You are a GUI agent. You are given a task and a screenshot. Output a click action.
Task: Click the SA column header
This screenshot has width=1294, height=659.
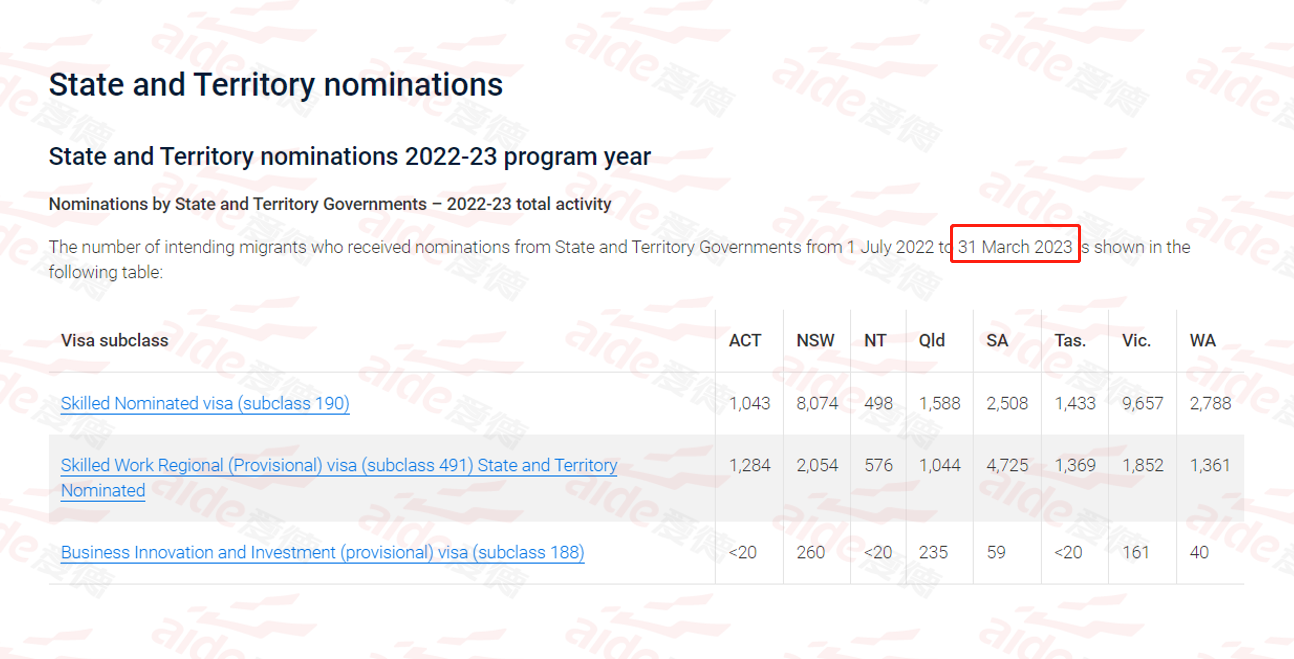[997, 340]
